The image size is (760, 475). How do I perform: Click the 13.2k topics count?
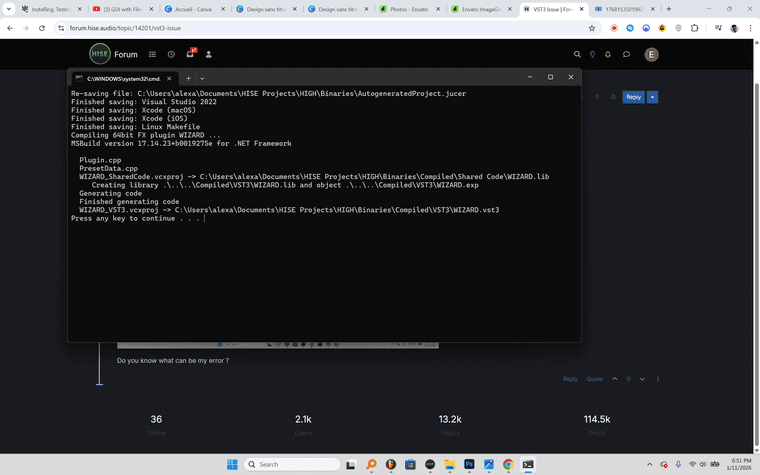point(450,419)
